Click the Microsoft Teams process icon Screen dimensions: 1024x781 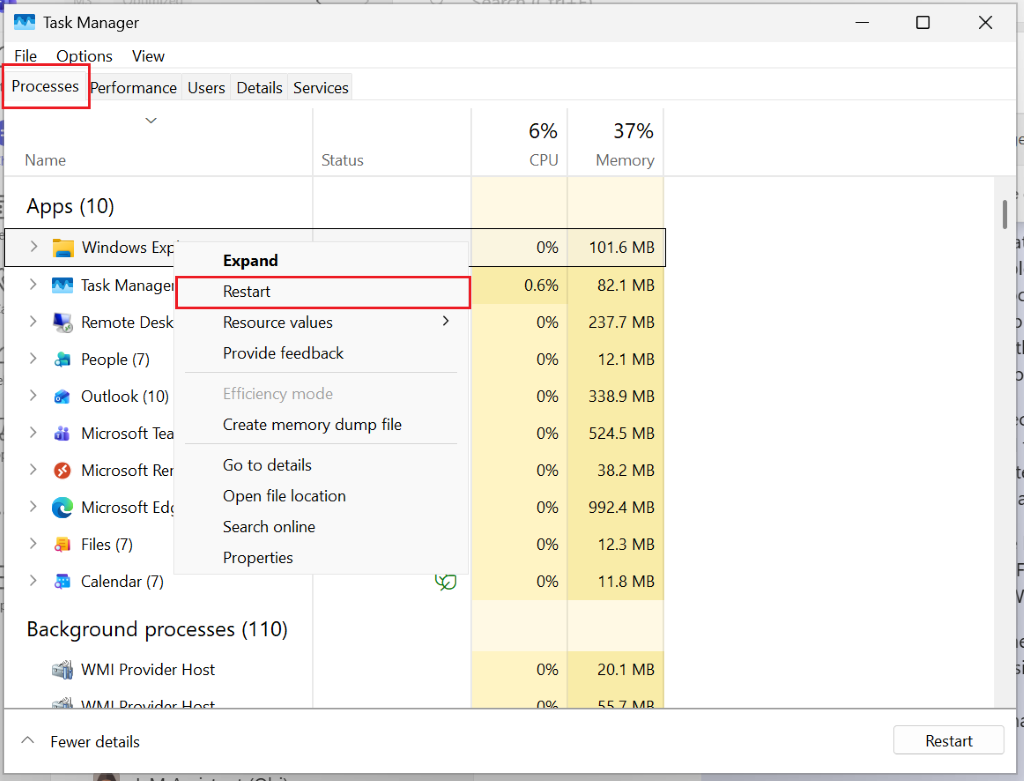[x=60, y=433]
